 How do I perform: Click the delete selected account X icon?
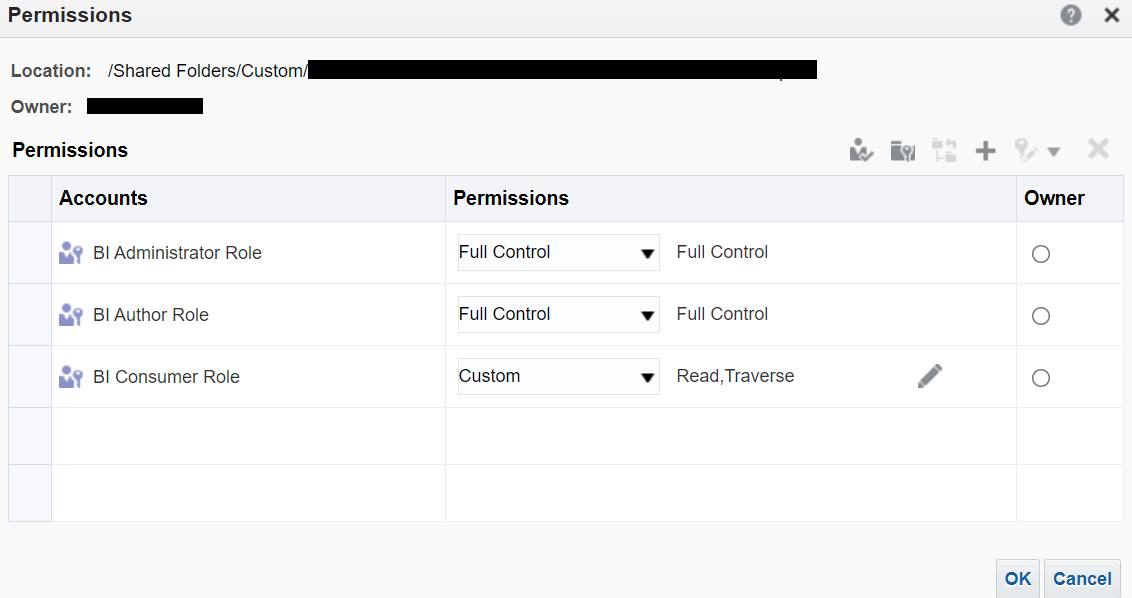coord(1098,150)
